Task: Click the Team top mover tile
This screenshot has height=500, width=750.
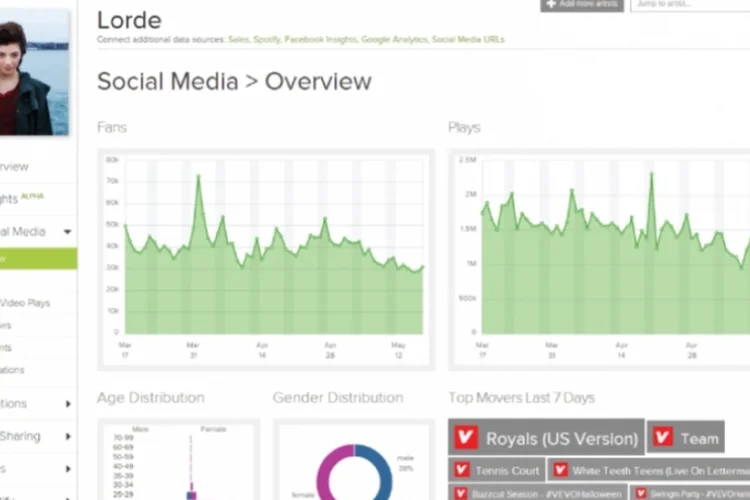Action: (686, 437)
